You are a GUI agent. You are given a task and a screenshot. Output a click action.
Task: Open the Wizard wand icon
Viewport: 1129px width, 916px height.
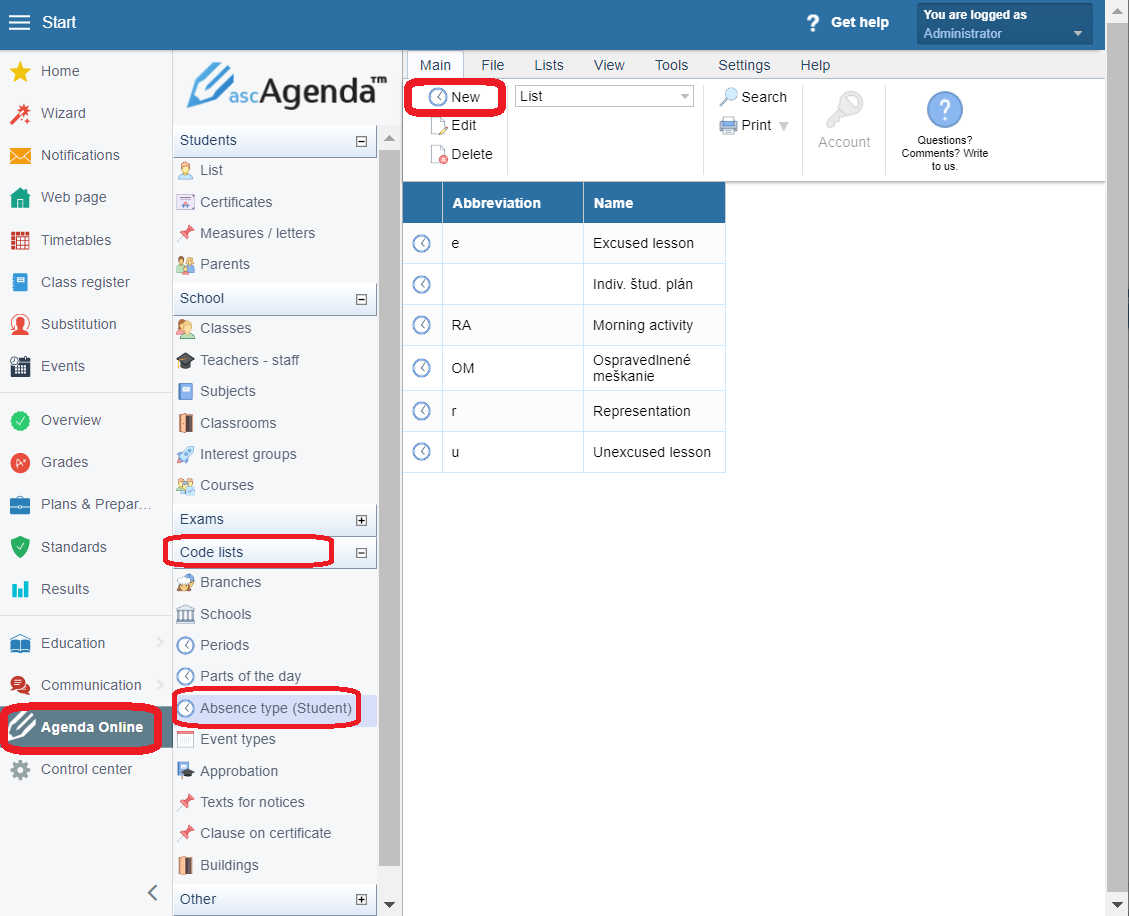pyautogui.click(x=20, y=114)
